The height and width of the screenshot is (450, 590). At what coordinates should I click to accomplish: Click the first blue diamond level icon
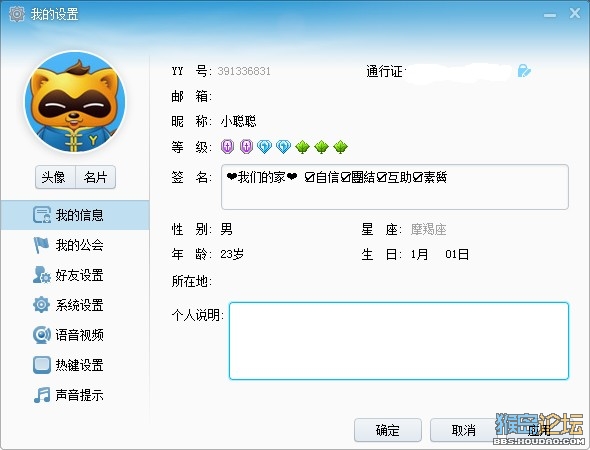click(265, 146)
